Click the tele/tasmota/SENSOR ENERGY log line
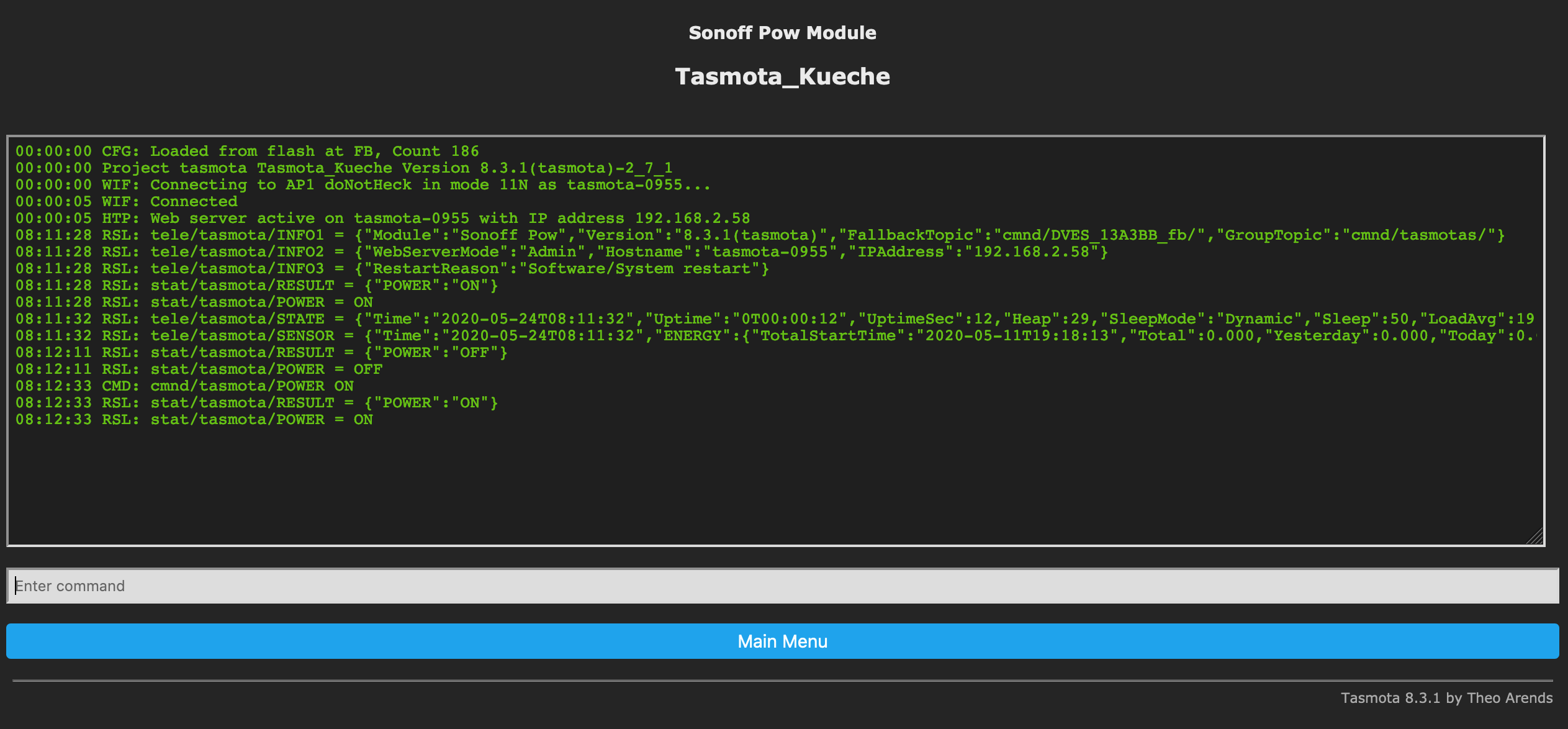The width and height of the screenshot is (1568, 729). (775, 336)
